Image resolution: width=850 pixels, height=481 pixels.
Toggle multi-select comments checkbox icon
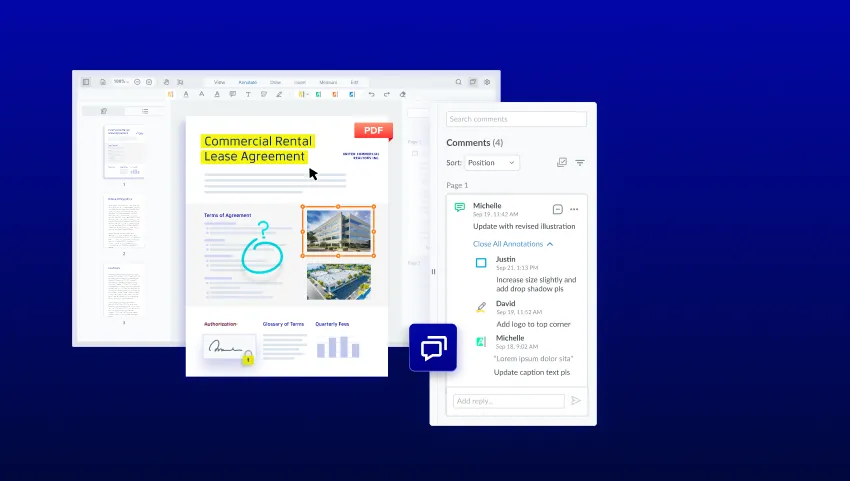pos(562,162)
